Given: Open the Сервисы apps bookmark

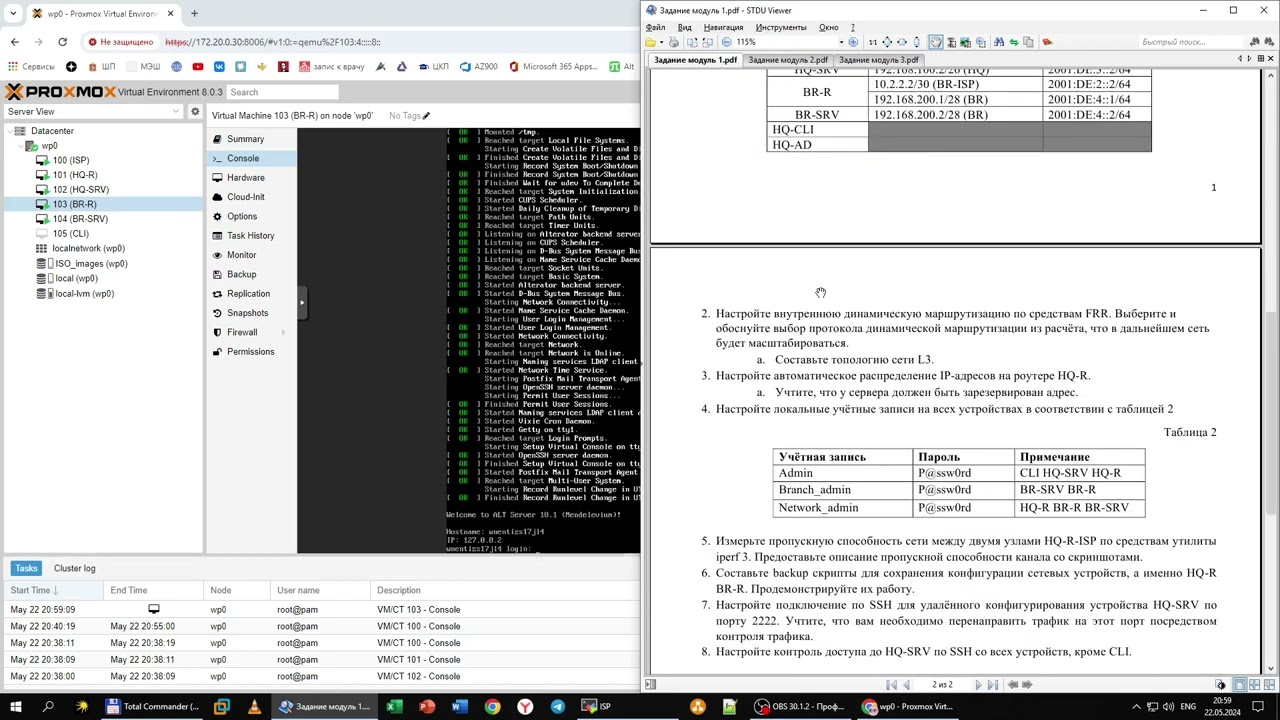Looking at the screenshot, I should [31, 67].
